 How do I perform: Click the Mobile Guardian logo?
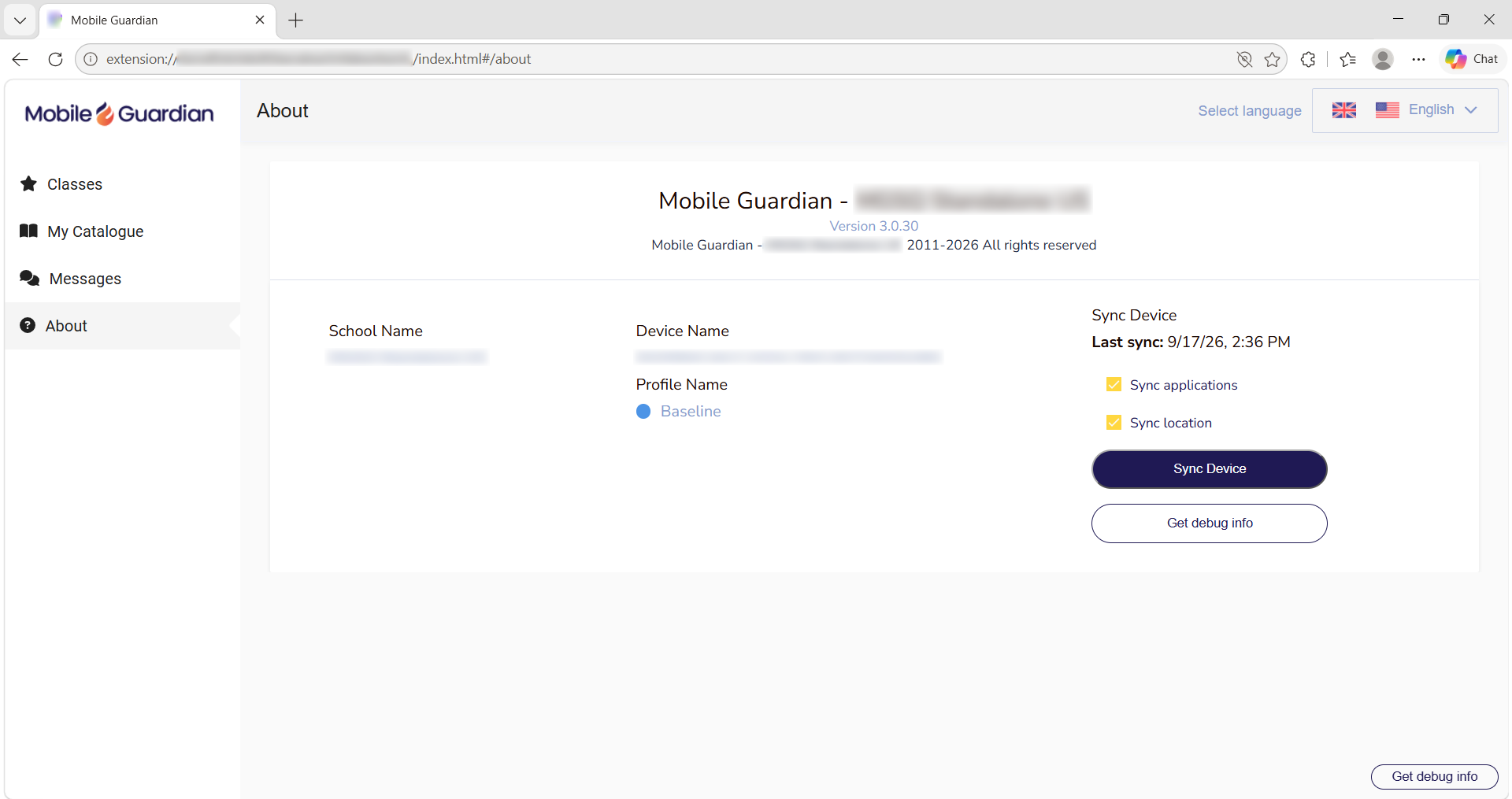point(119,114)
